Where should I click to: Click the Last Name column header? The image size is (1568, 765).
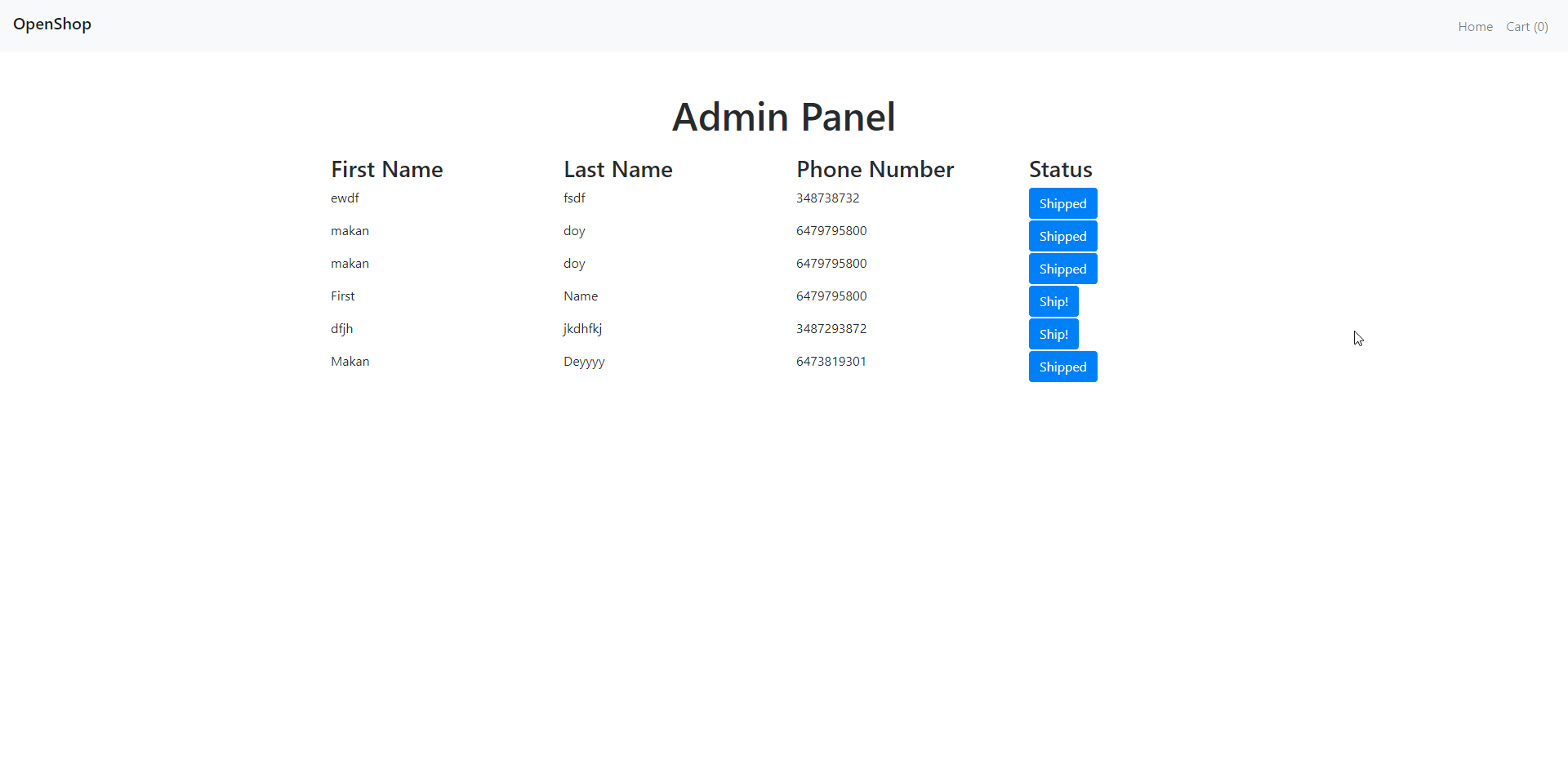pos(618,169)
